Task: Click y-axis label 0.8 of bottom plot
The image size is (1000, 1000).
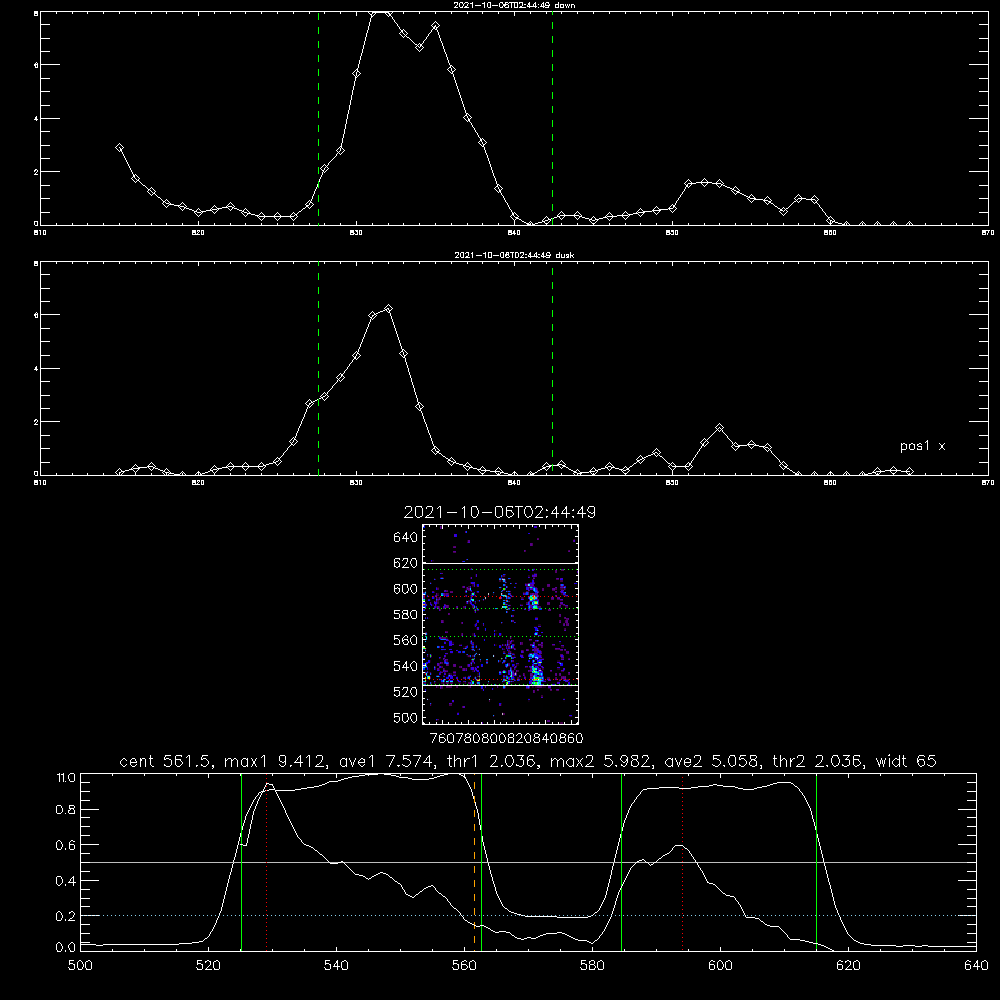Action: 66,810
